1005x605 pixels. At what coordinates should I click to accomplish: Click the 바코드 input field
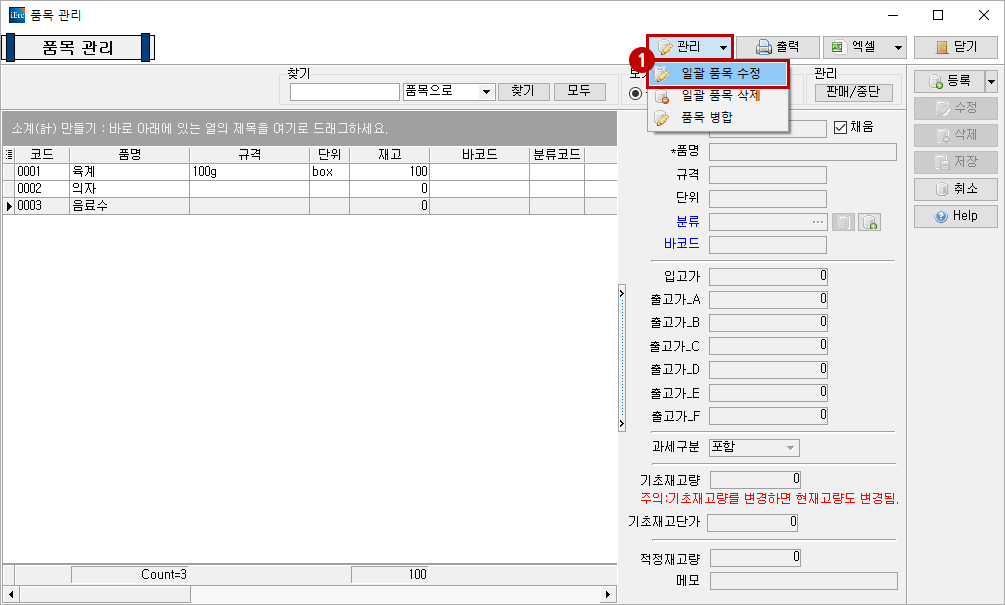[x=768, y=245]
